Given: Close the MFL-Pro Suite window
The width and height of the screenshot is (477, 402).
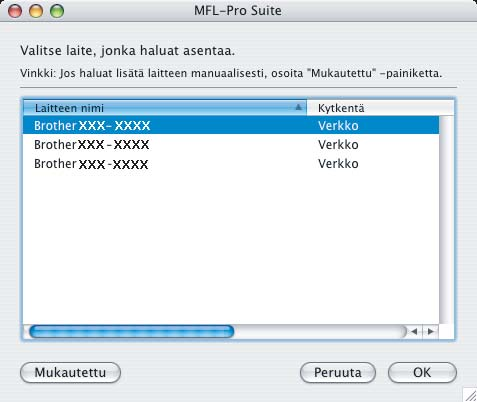Looking at the screenshot, I should click(x=15, y=11).
